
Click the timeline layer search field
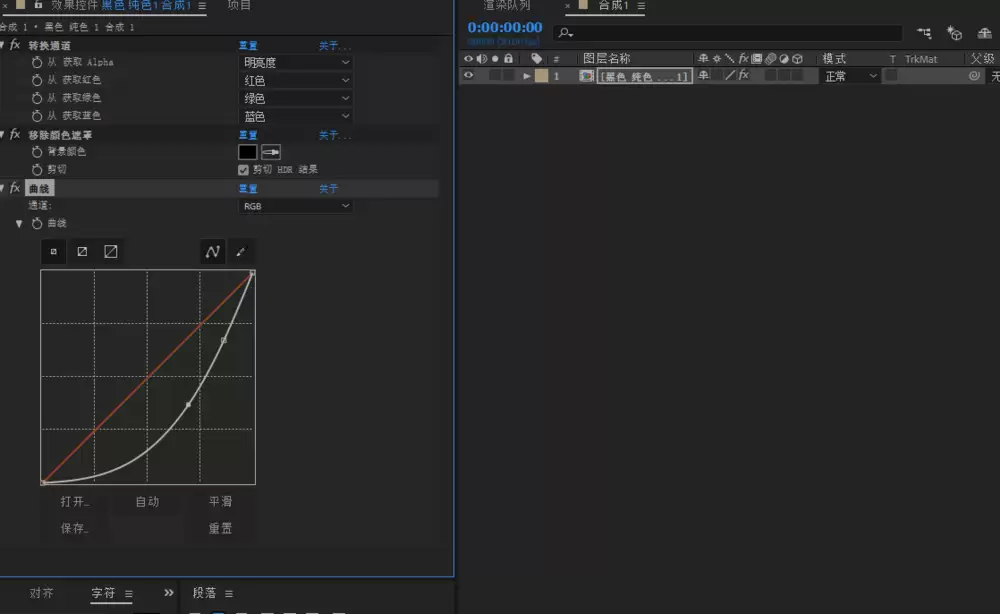727,33
